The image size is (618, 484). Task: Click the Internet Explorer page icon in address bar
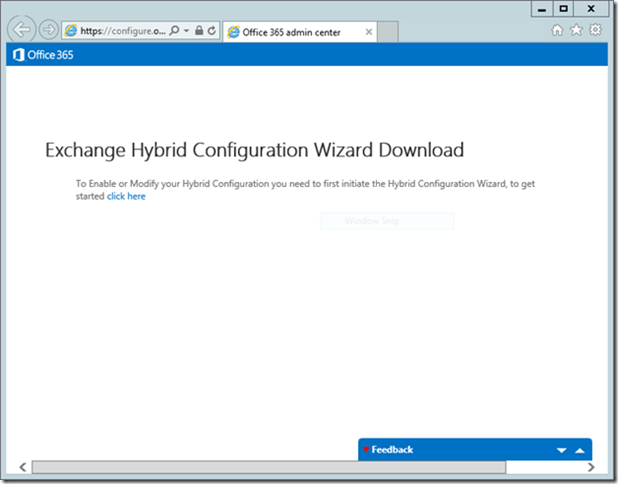coord(71,30)
